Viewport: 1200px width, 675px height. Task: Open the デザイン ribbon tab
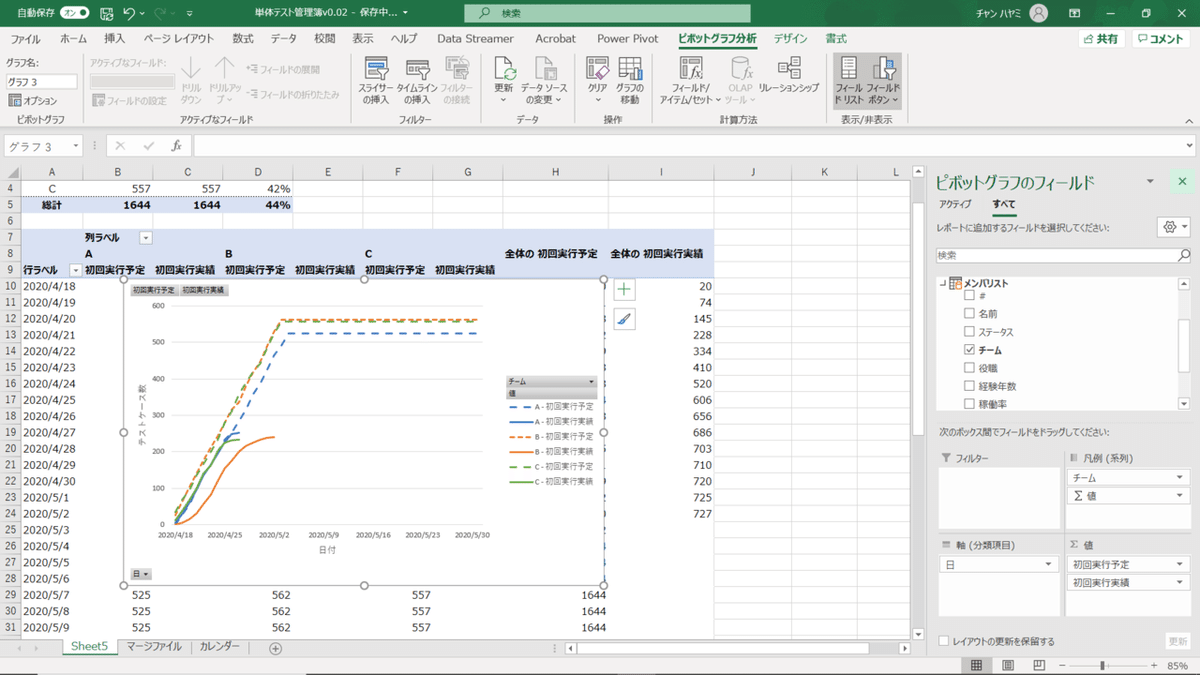(790, 39)
